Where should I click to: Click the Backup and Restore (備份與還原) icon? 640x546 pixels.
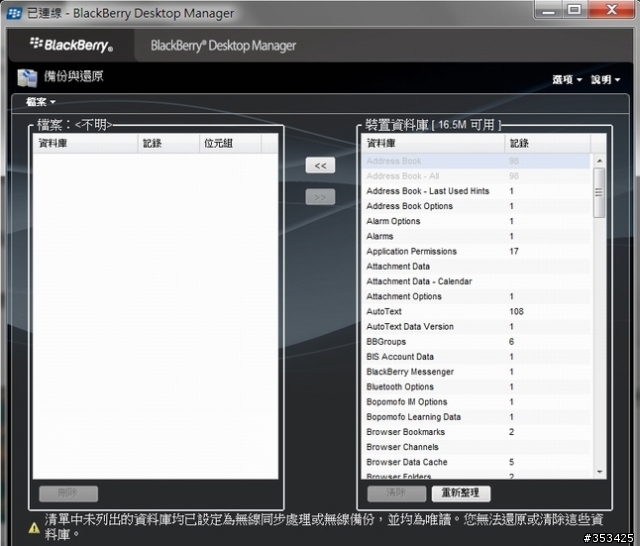pyautogui.click(x=27, y=78)
